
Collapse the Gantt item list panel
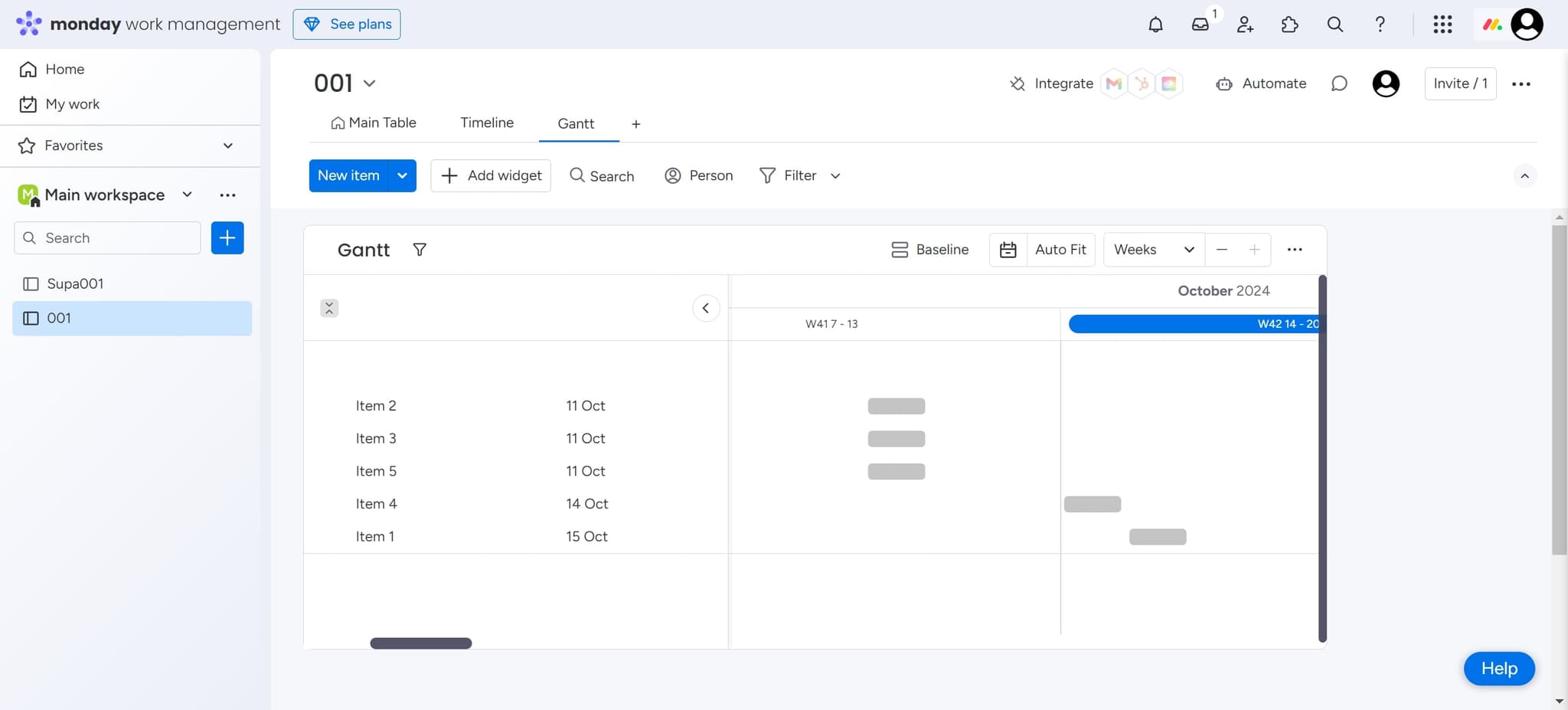pos(706,308)
